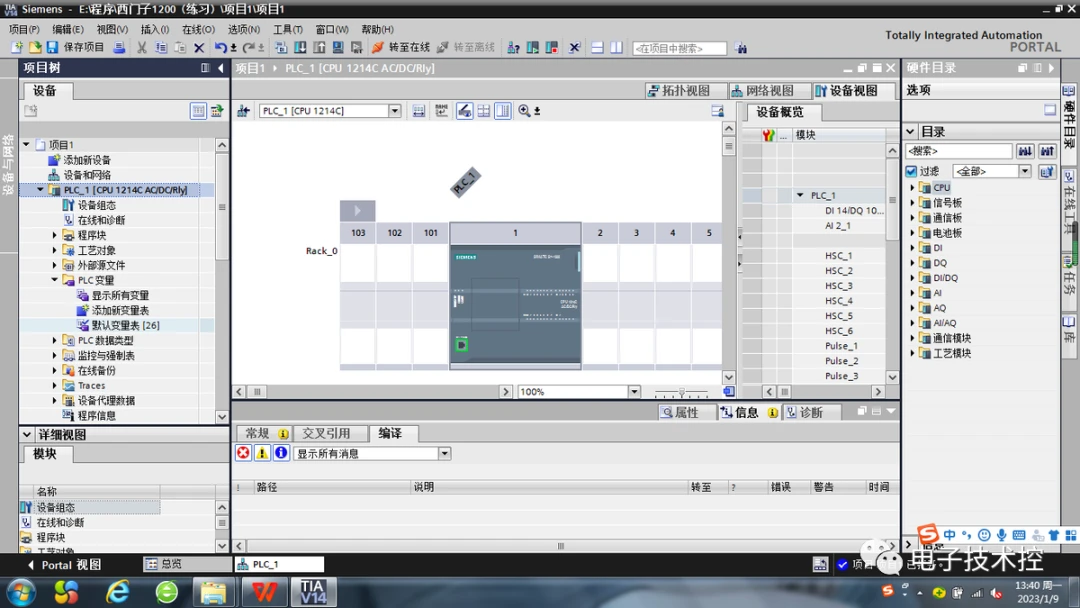Open the 100% zoom level dropdown
1080x608 pixels.
click(634, 392)
